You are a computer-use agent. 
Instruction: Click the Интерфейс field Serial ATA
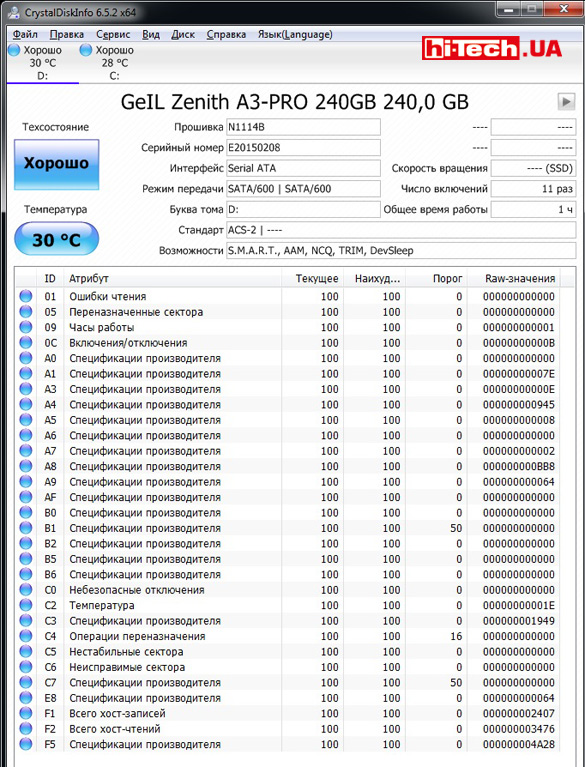[303, 168]
